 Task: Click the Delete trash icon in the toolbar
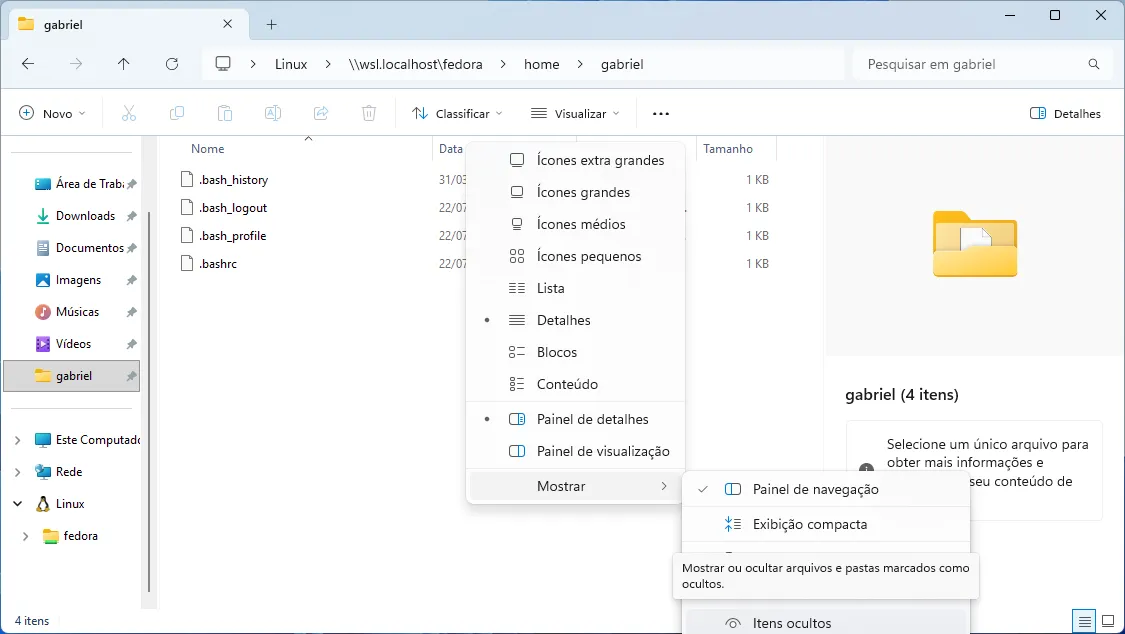click(368, 112)
